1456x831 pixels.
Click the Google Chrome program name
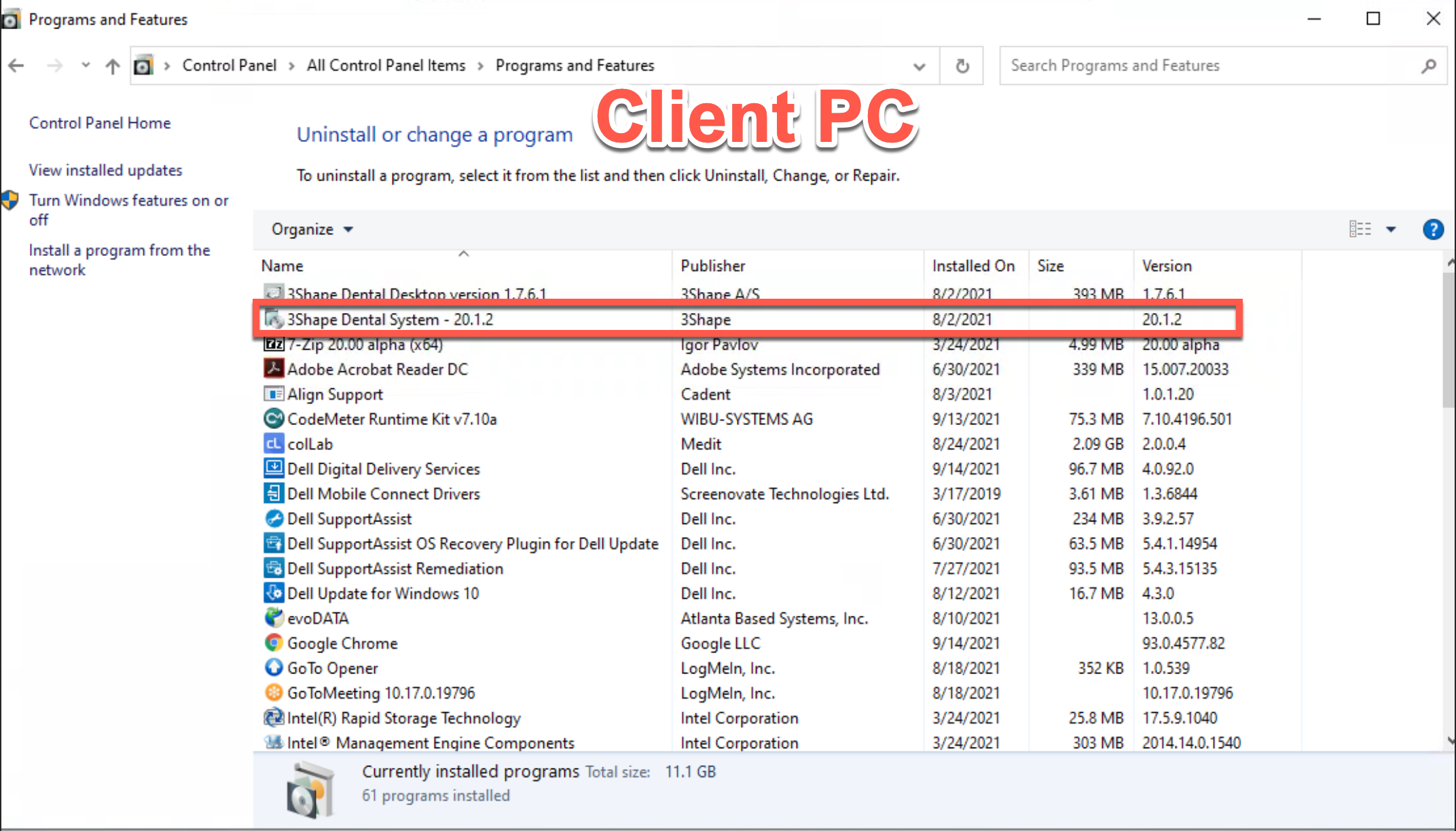[x=342, y=644]
